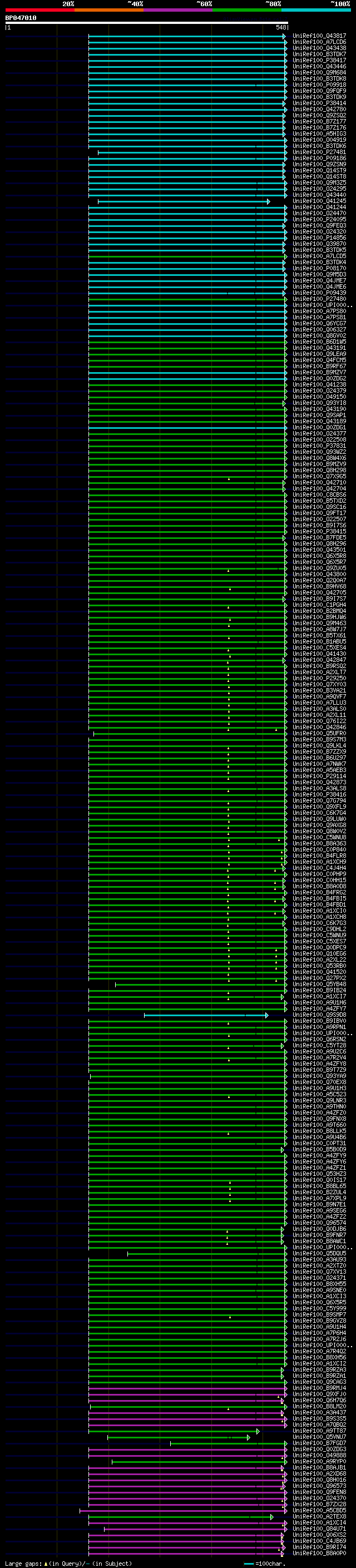Open hit UniRef100_P38416

point(319,794)
